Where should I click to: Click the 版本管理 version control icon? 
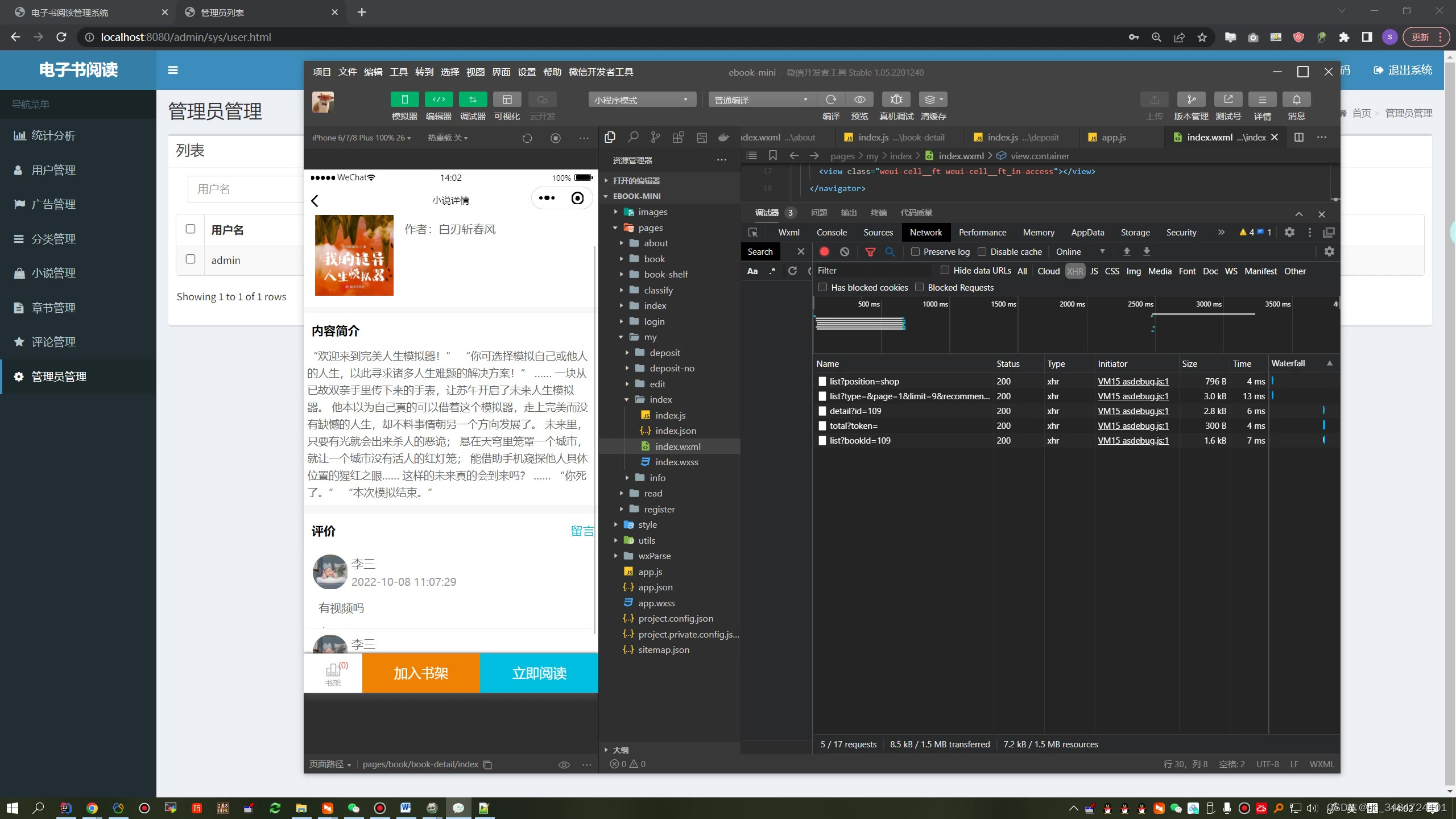pyautogui.click(x=1191, y=100)
